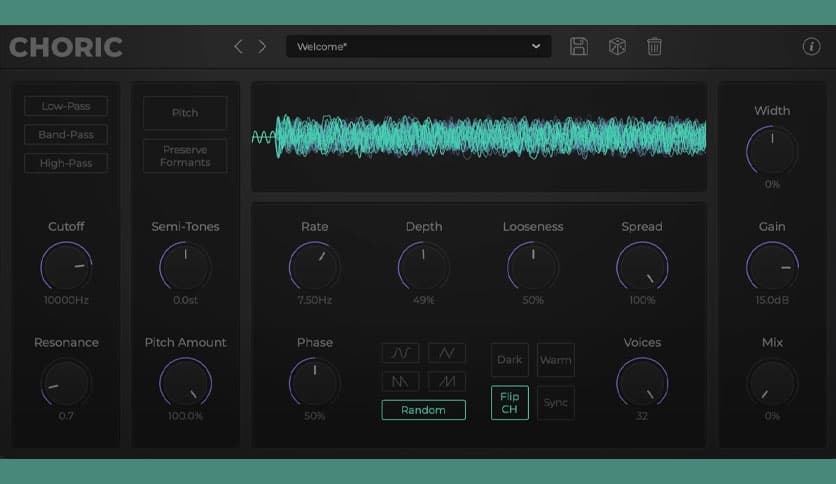Select the rising sawtooth waveform icon
Image resolution: width=836 pixels, height=484 pixels.
[447, 381]
